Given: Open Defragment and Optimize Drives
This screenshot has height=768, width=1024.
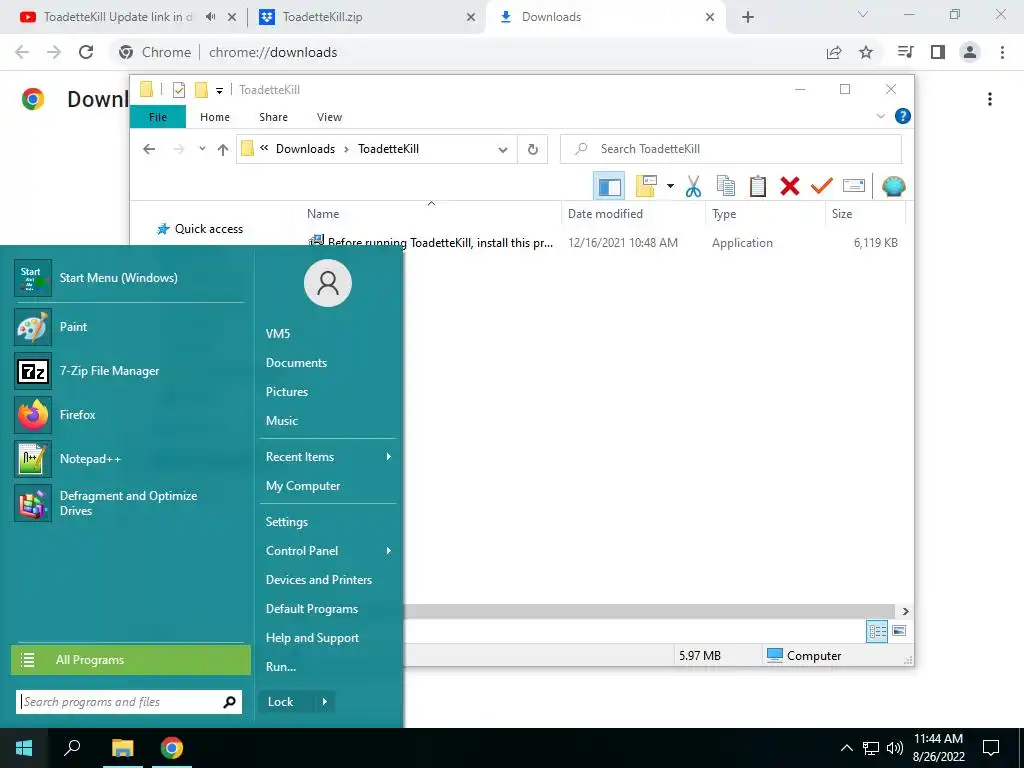Looking at the screenshot, I should tap(129, 503).
